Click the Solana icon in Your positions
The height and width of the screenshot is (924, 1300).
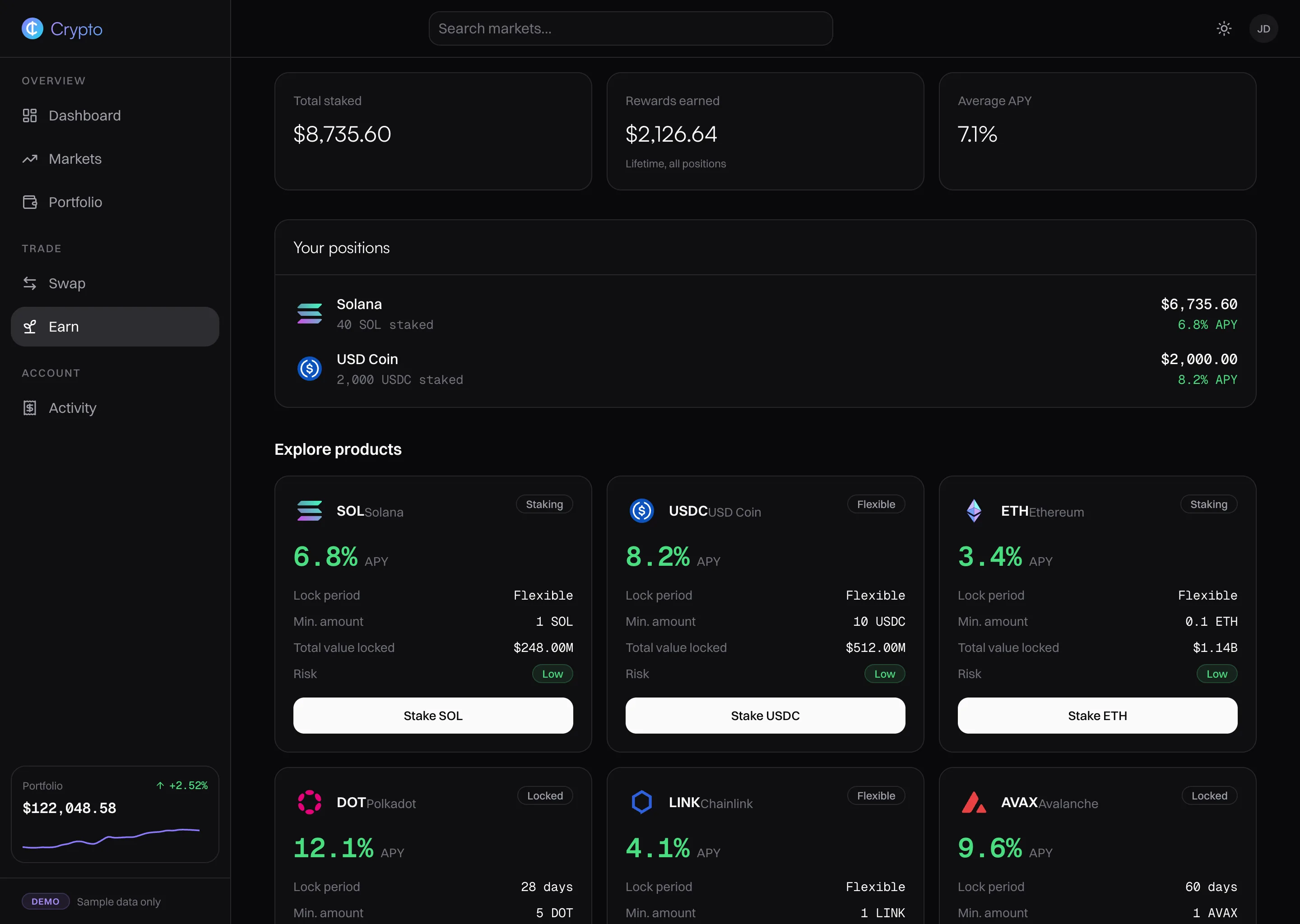pos(310,314)
